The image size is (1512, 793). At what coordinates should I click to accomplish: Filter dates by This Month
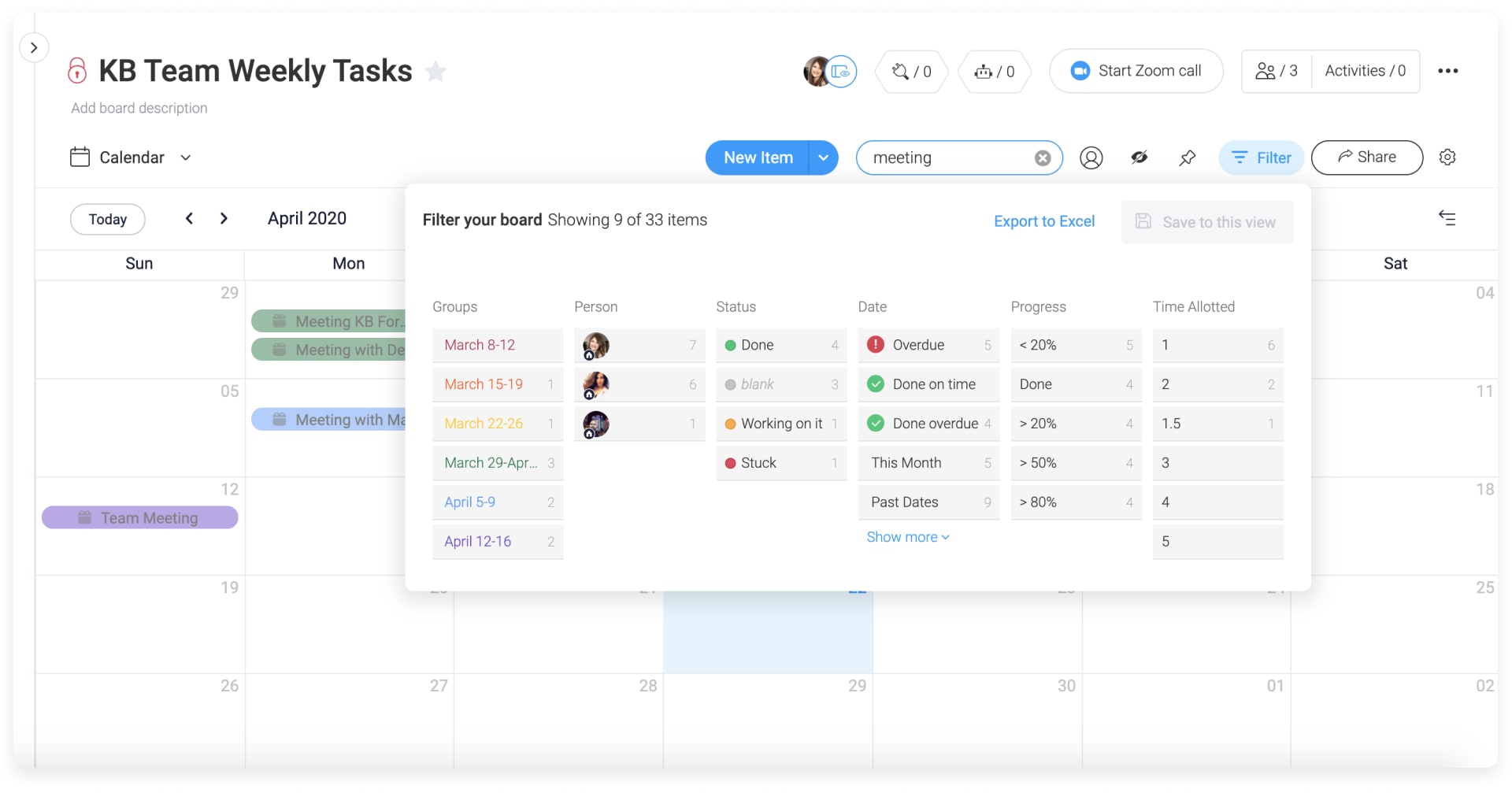point(928,463)
